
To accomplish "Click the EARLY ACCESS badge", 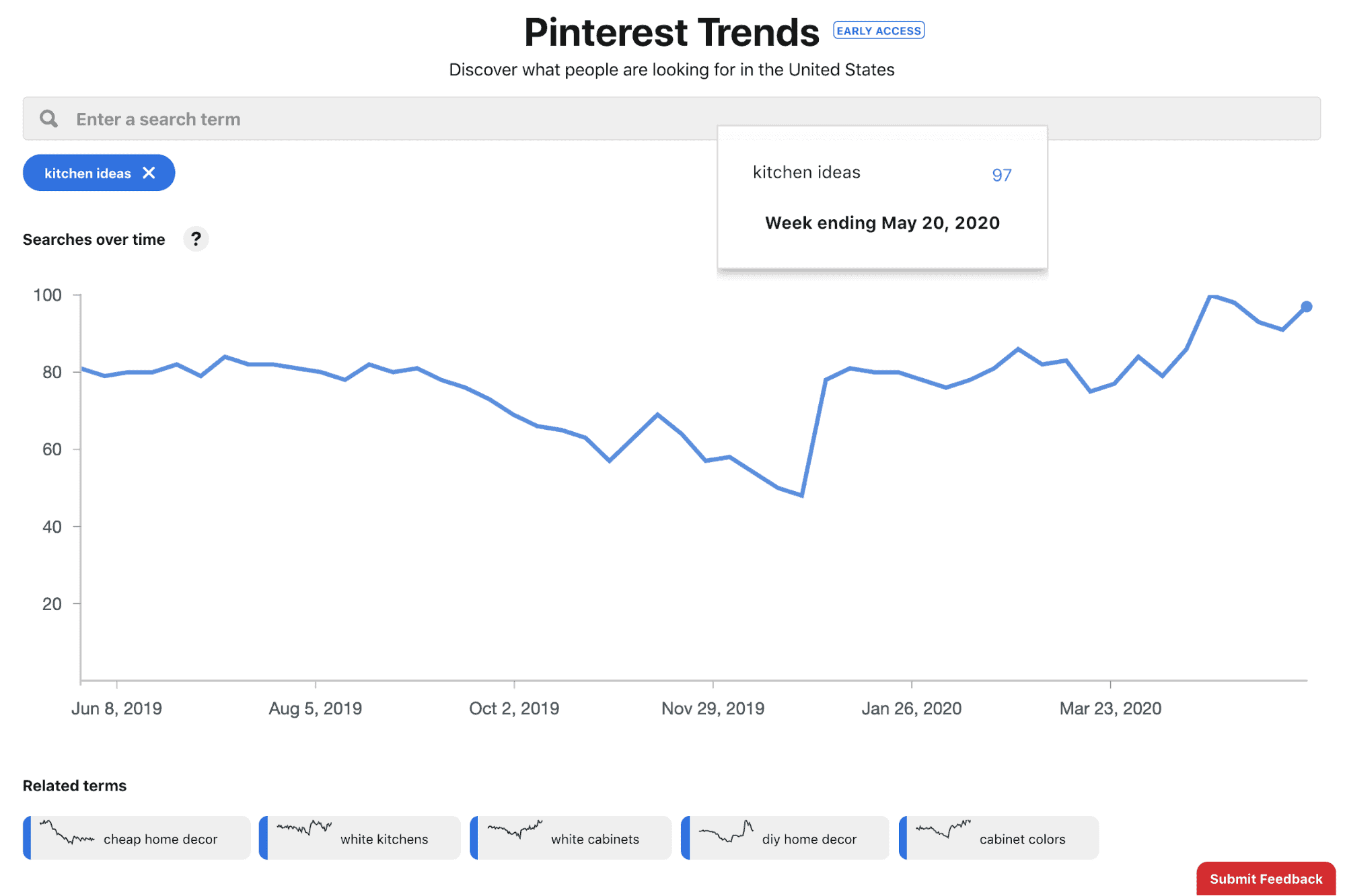I will pos(878,30).
